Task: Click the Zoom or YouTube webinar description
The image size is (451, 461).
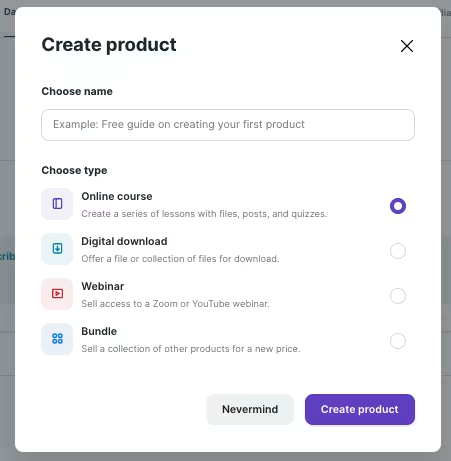Action: click(175, 304)
